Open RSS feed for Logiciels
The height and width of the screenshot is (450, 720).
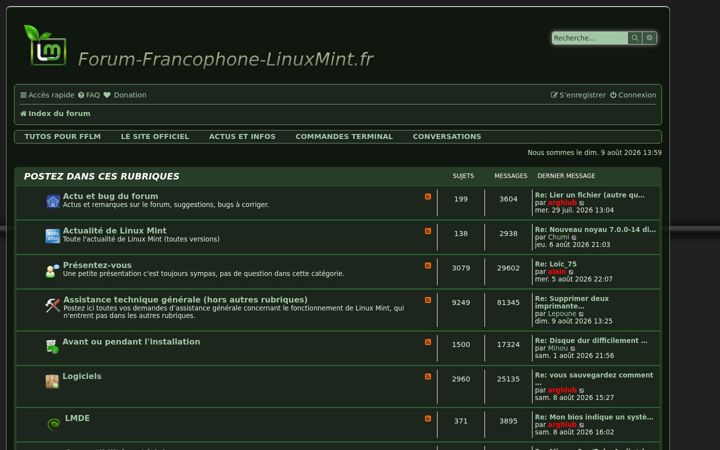pos(428,377)
